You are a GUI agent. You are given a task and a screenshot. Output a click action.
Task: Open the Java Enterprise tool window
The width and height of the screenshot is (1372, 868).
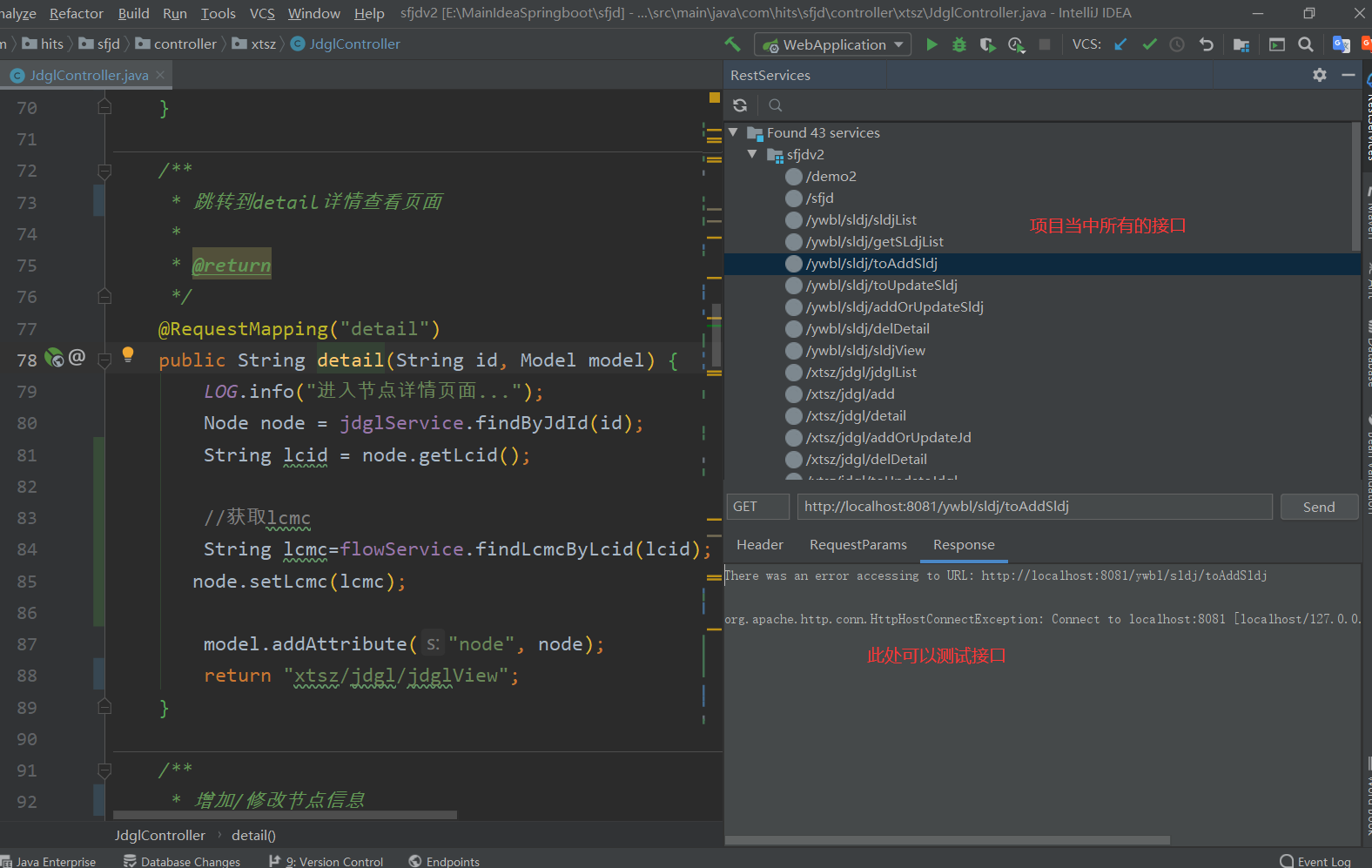click(x=49, y=861)
